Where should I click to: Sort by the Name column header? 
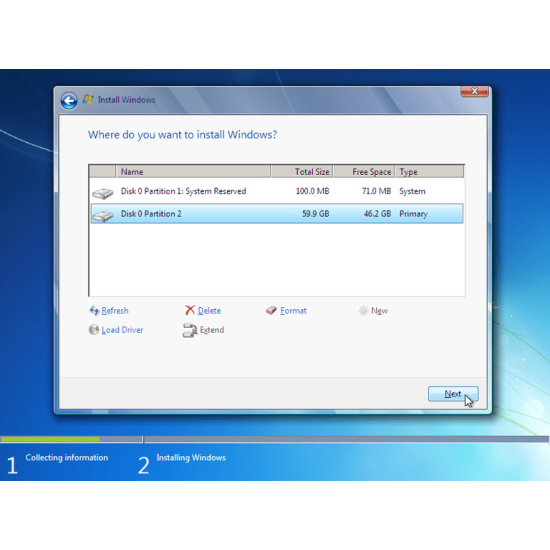pyautogui.click(x=193, y=172)
